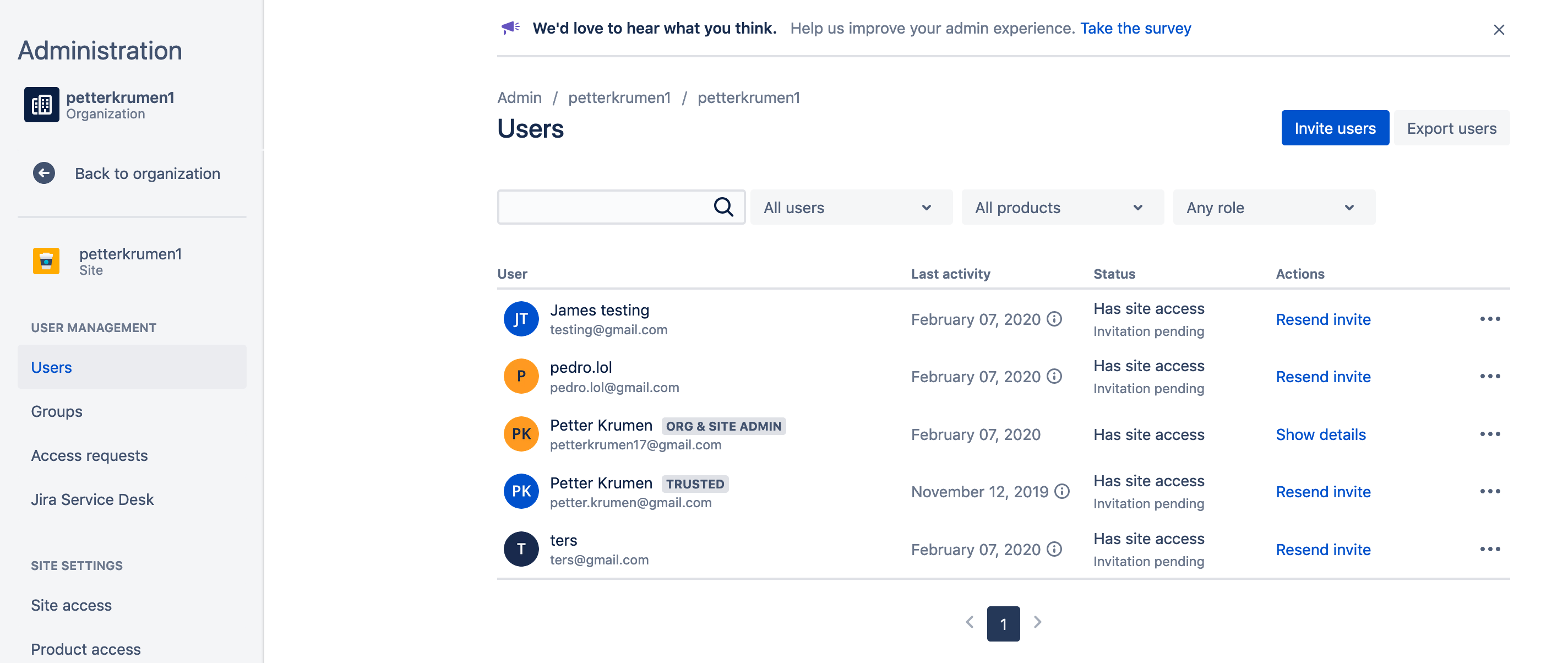Open the All products filter dropdown
The width and height of the screenshot is (1568, 663).
[1062, 207]
